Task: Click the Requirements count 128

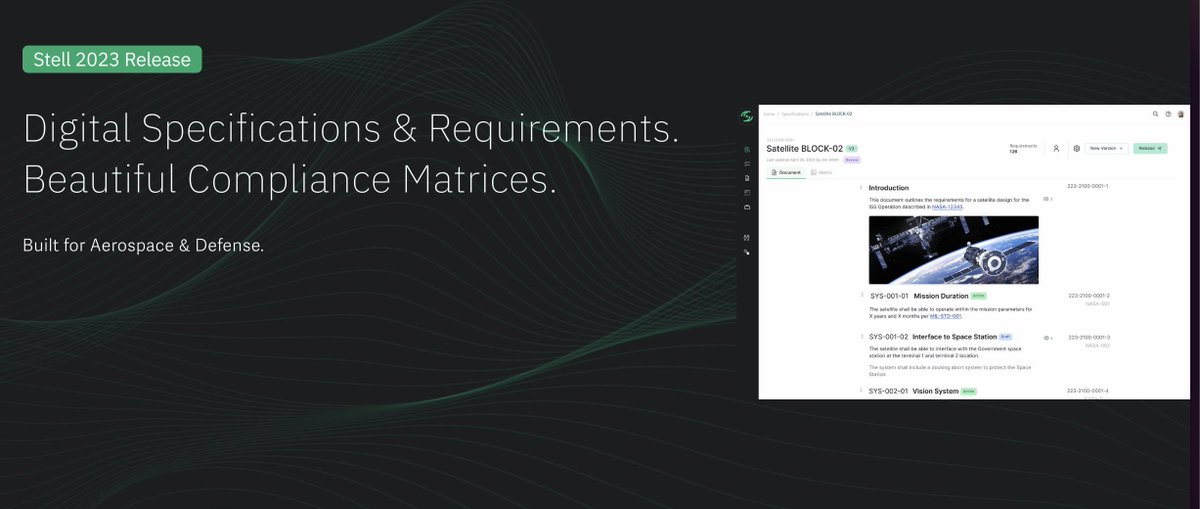Action: pos(1013,152)
